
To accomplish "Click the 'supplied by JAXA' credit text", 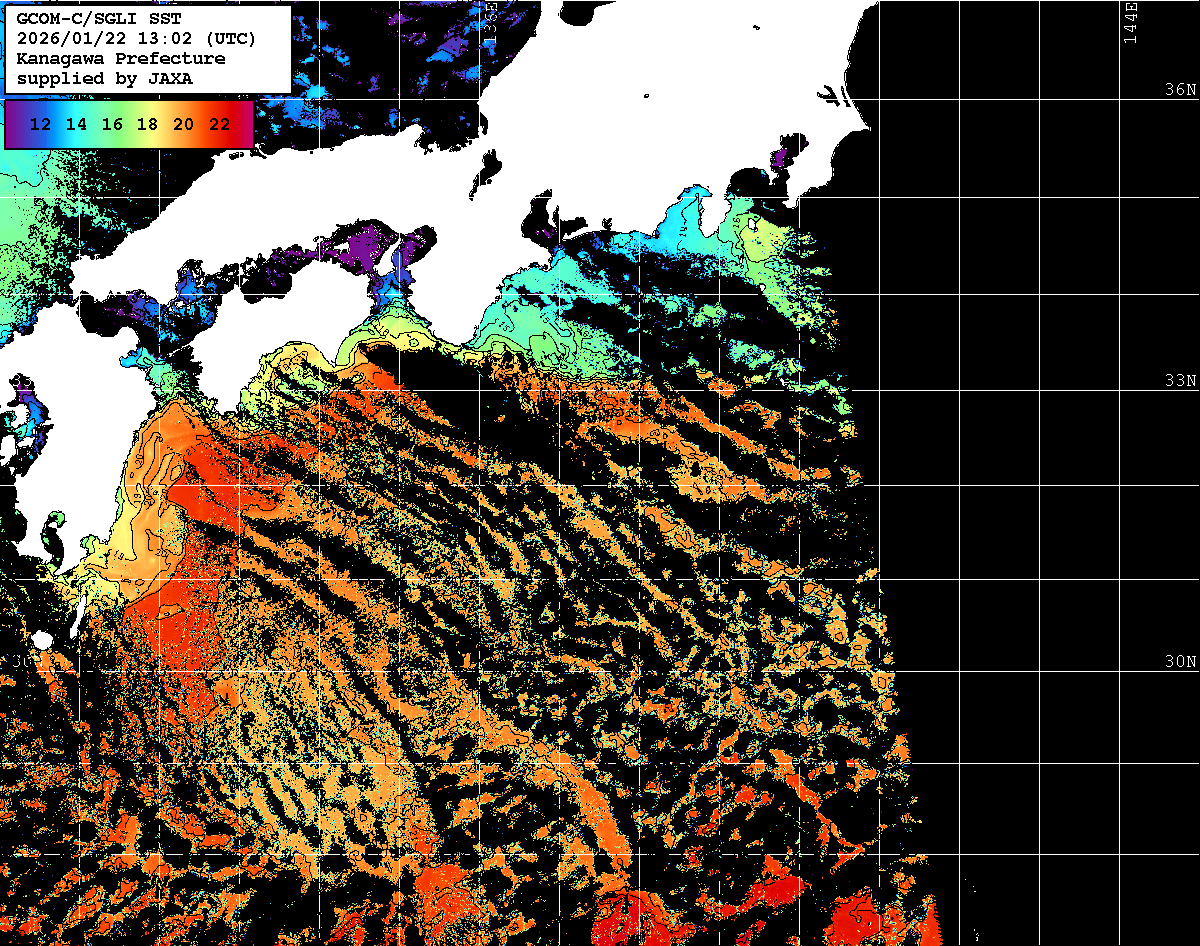I will tap(105, 78).
